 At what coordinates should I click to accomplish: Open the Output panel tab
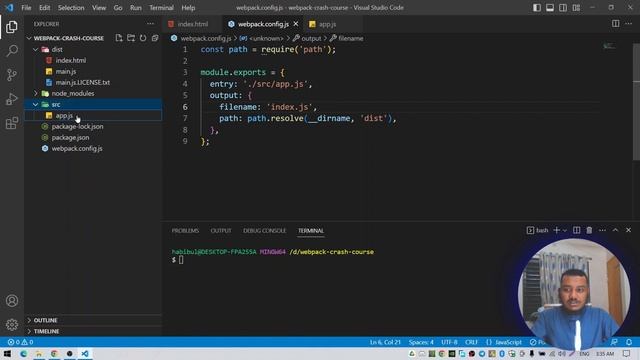click(221, 231)
